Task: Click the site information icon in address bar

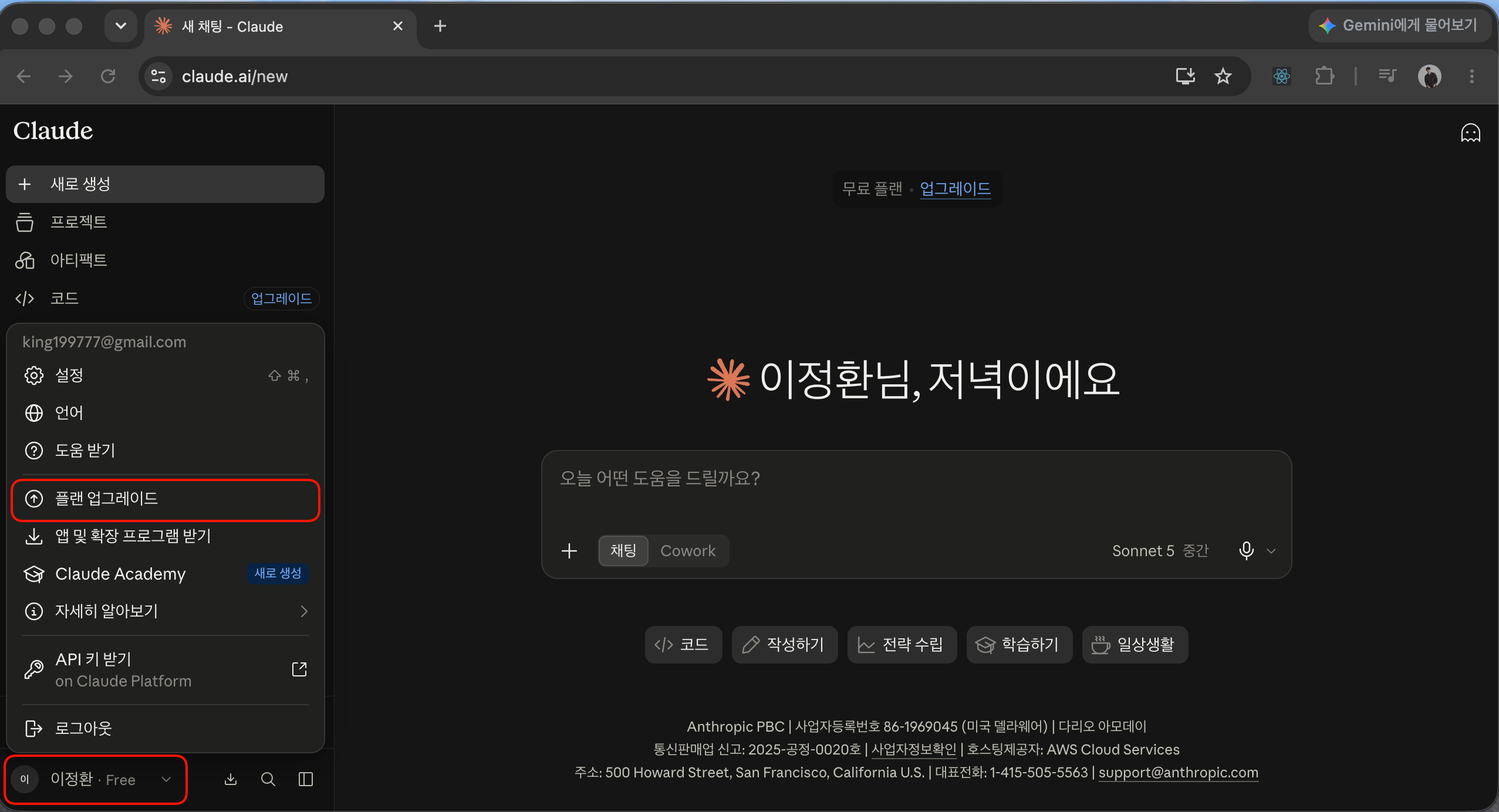Action: point(158,76)
